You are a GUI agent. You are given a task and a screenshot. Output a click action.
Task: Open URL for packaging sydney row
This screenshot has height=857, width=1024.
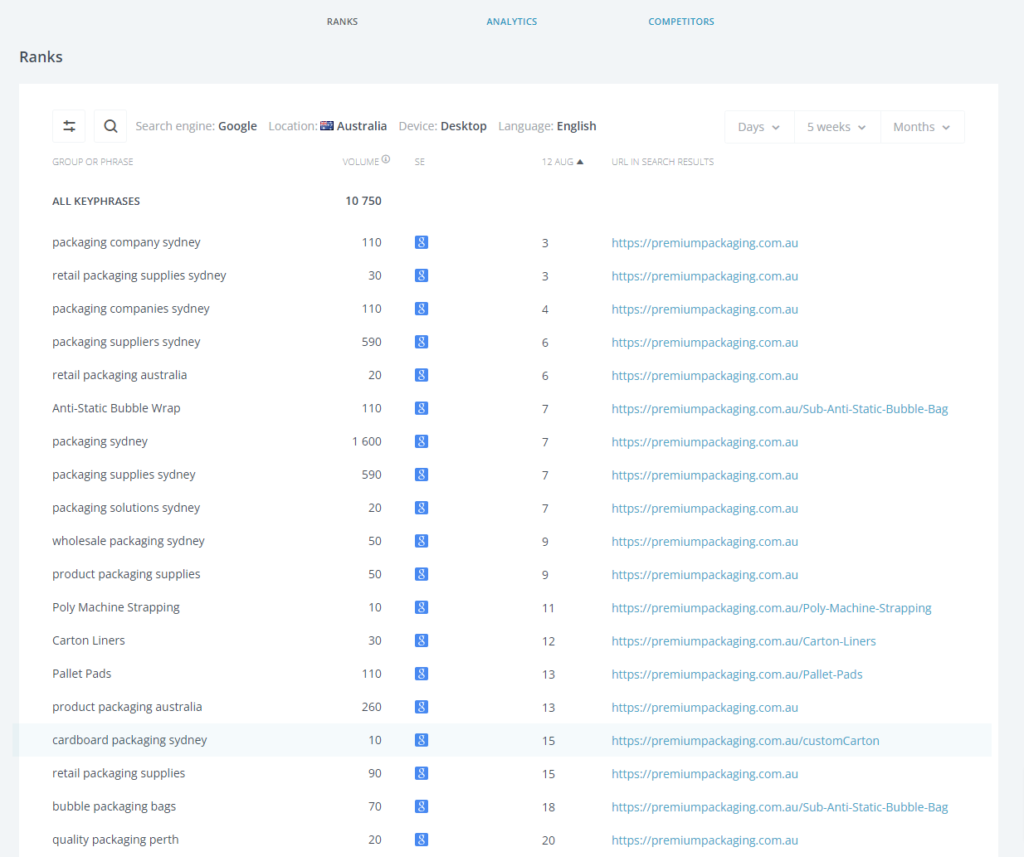click(705, 442)
